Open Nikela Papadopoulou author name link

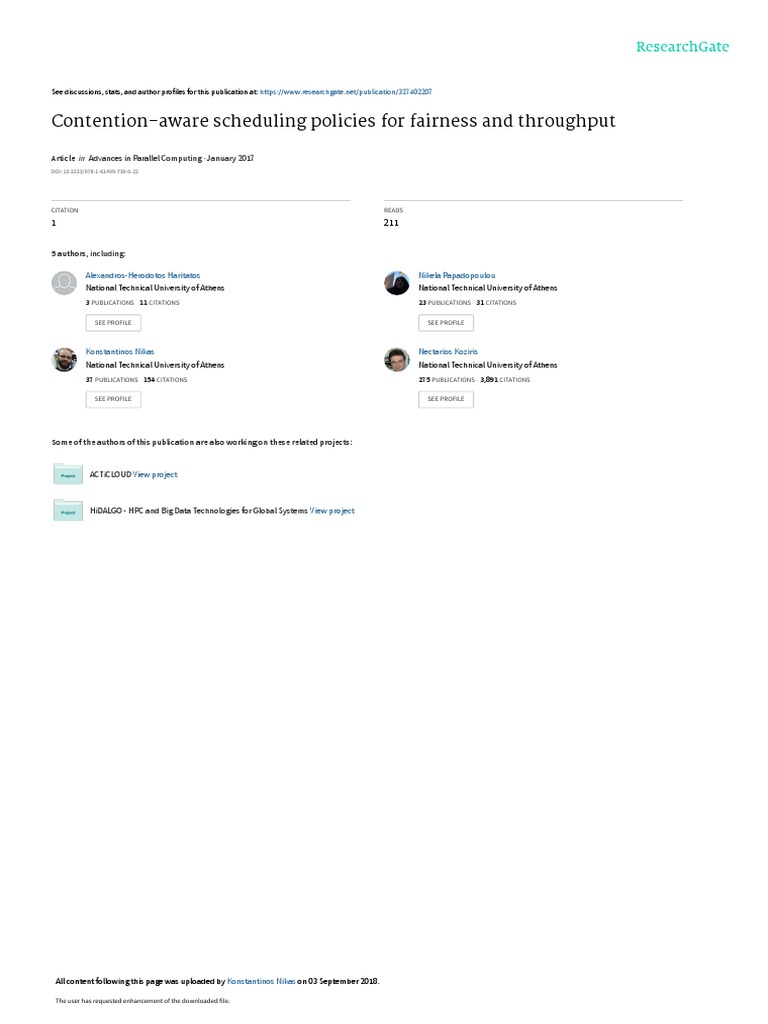[x=456, y=276]
